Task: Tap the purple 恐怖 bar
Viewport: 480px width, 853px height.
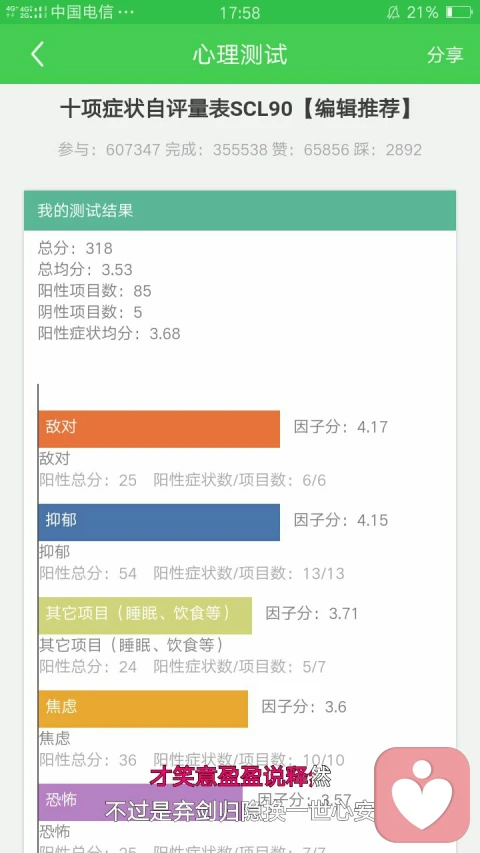Action: [x=140, y=802]
